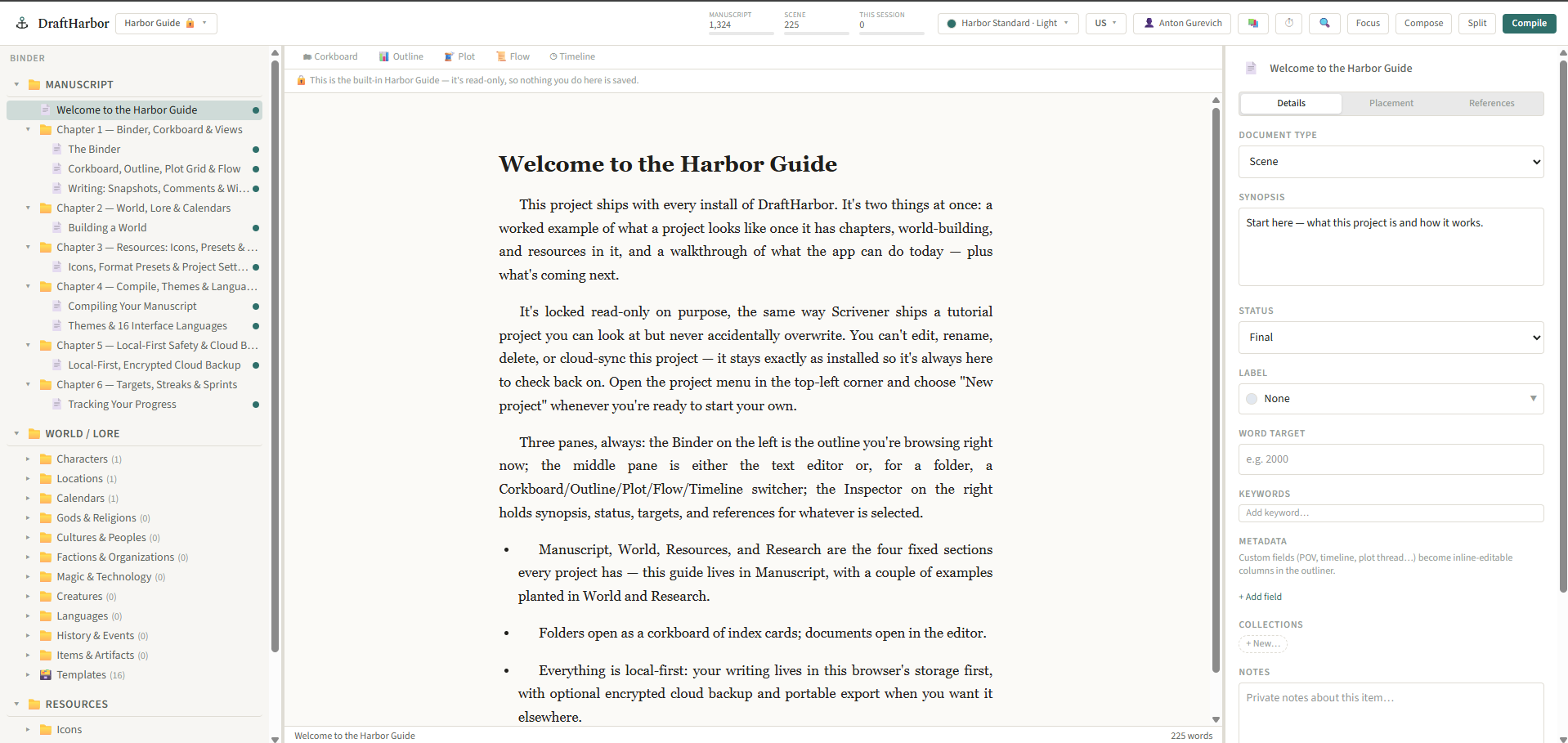This screenshot has width=1568, height=743.
Task: Expand the Templates folder
Action: [28, 674]
